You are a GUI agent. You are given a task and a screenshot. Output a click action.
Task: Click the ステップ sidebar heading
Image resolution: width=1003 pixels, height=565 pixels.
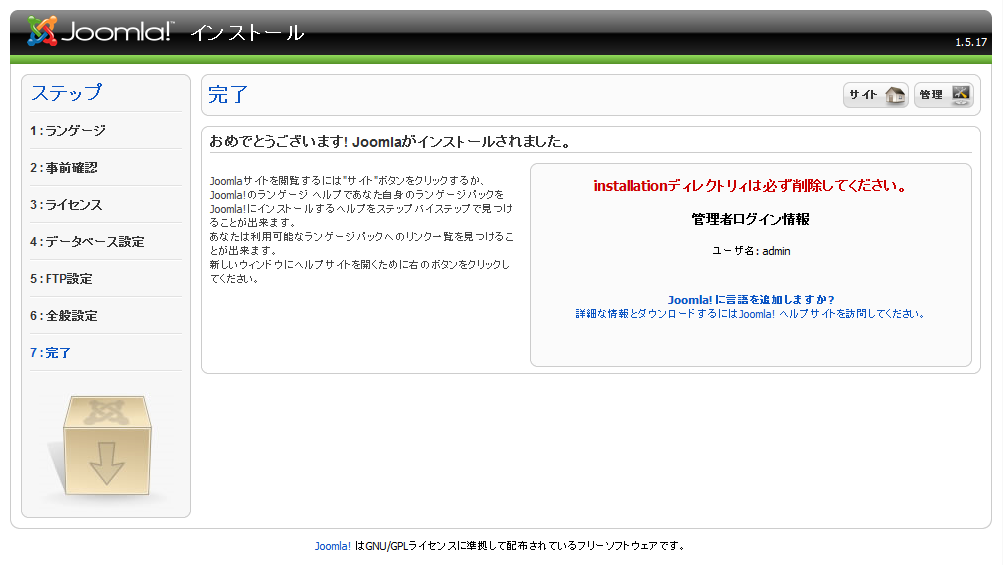tap(66, 93)
